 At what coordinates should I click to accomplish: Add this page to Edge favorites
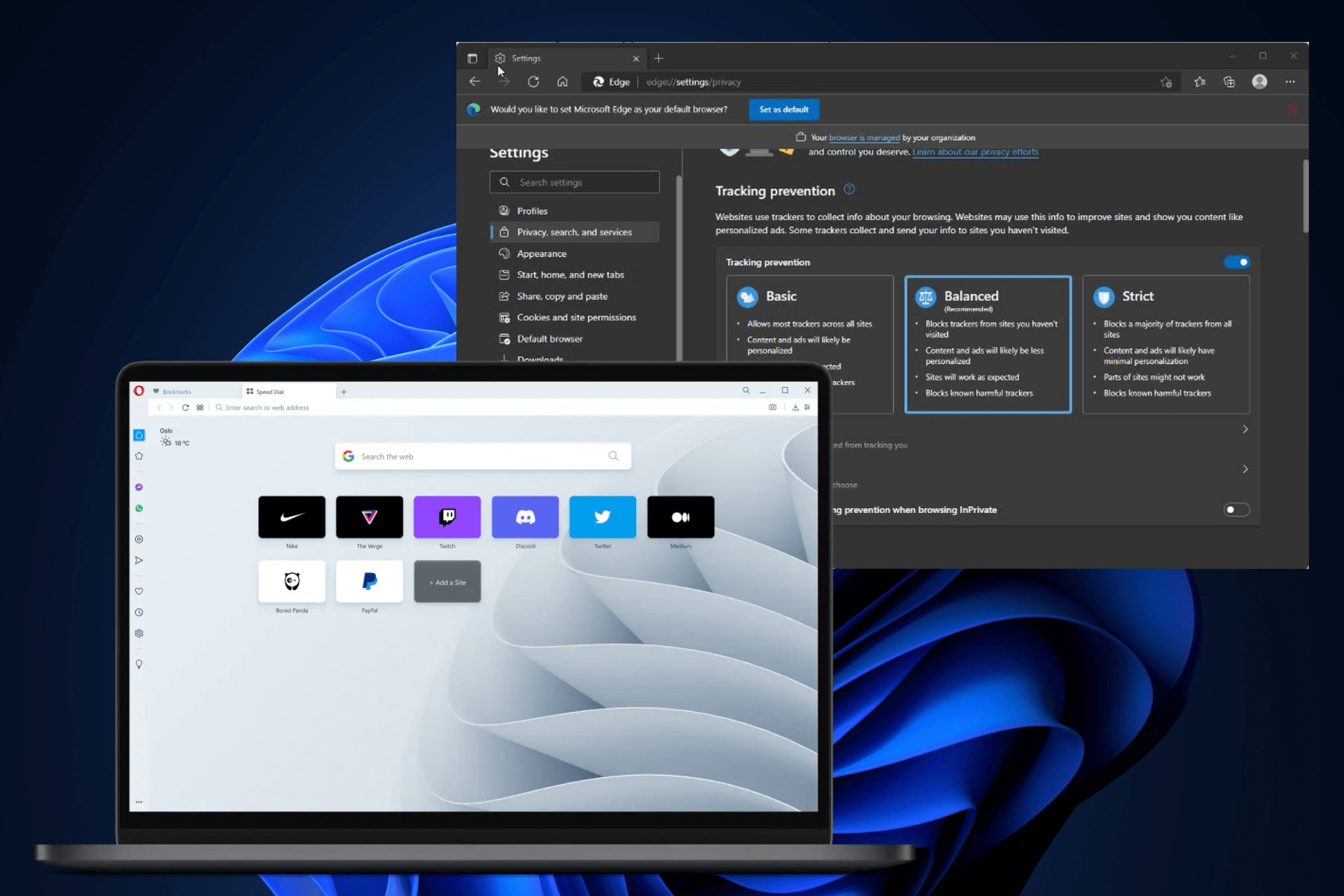point(1166,82)
